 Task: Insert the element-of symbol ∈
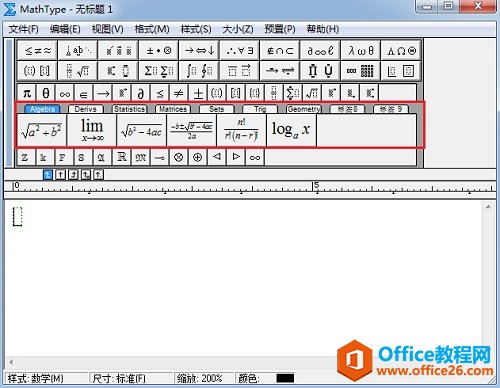click(84, 93)
